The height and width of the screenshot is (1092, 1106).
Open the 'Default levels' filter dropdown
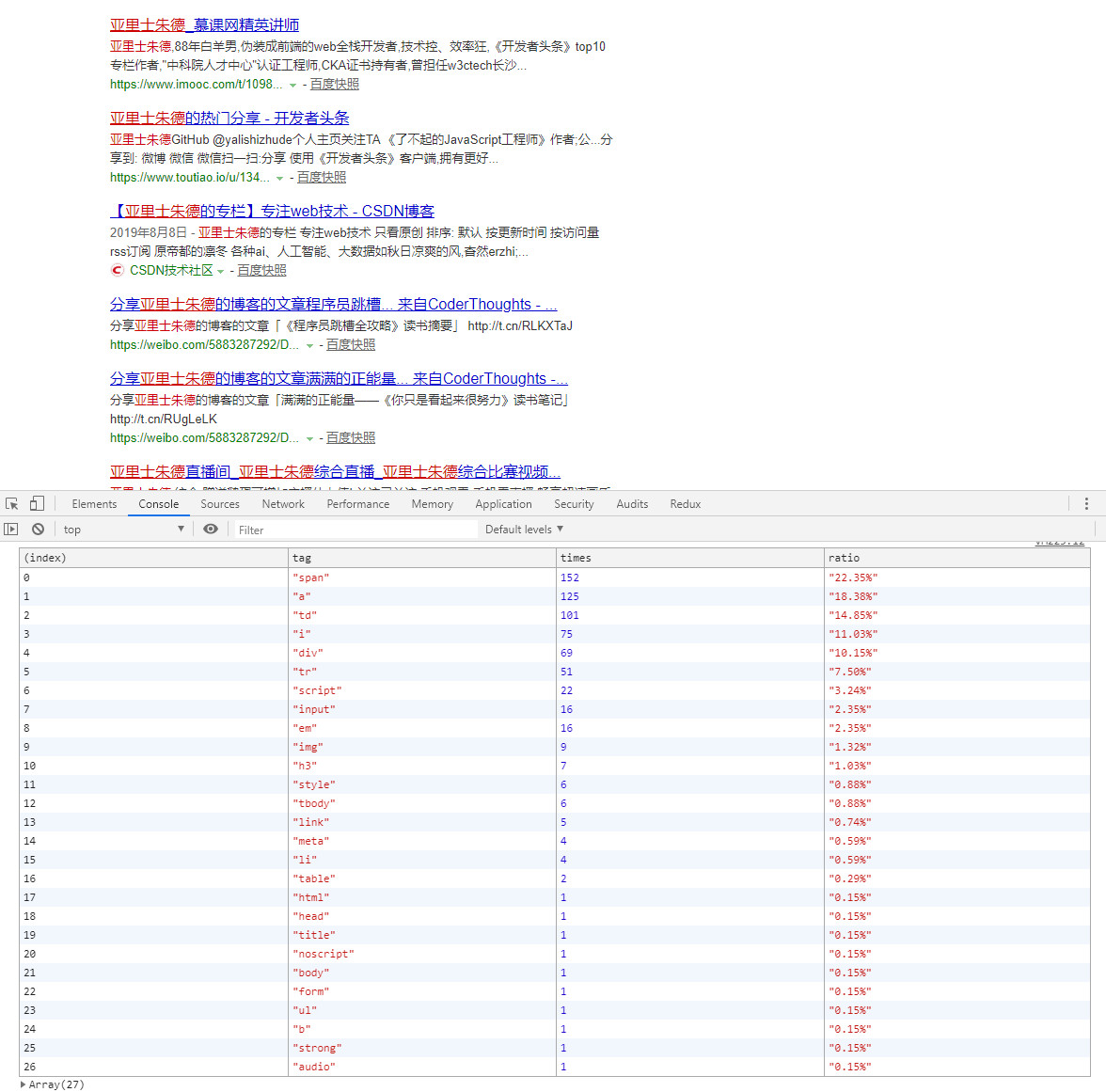pos(523,529)
